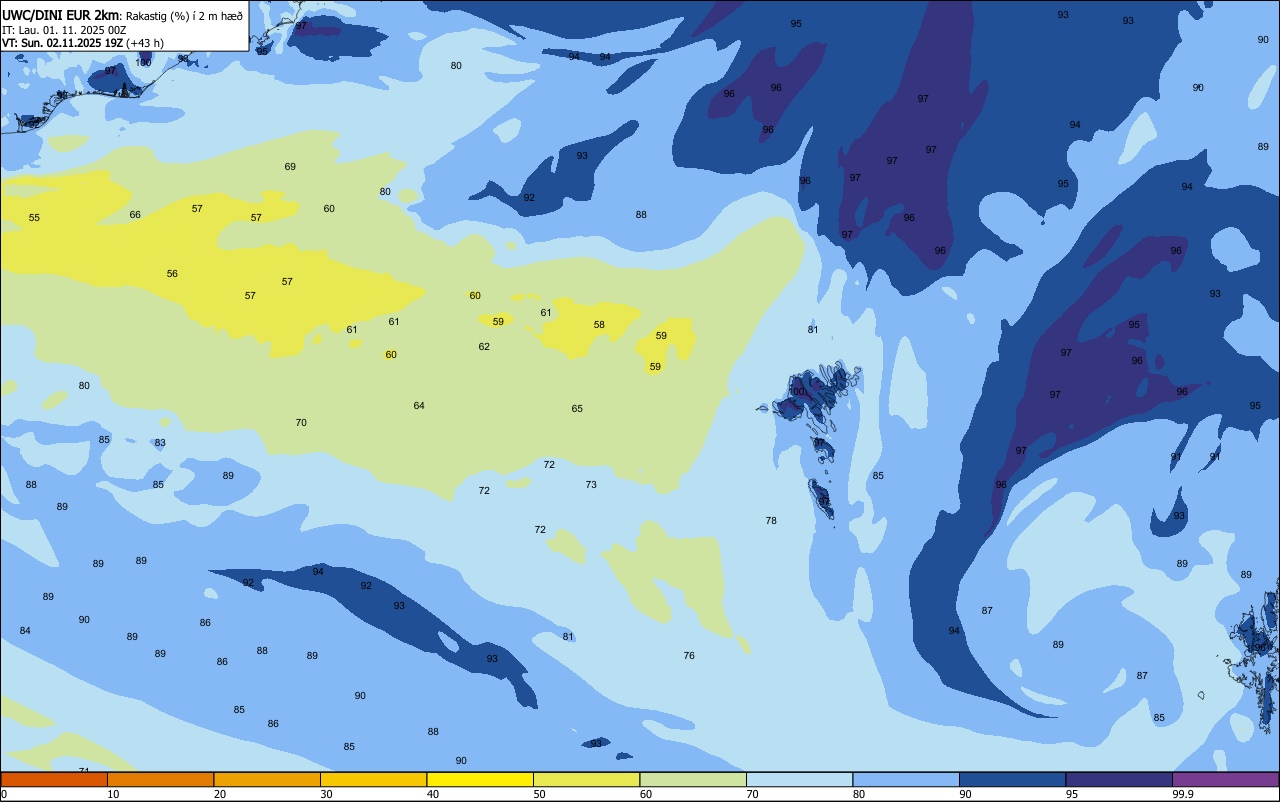Click the humidity value 66 on the map
Screen dimensions: 1280x802
click(x=135, y=214)
